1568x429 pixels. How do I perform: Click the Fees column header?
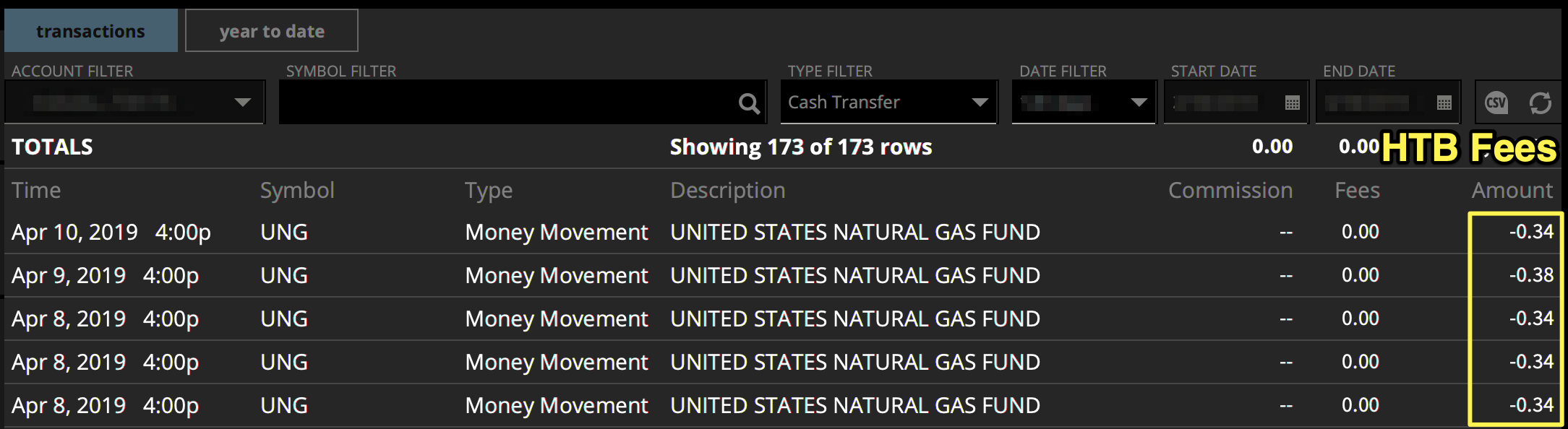(1357, 190)
